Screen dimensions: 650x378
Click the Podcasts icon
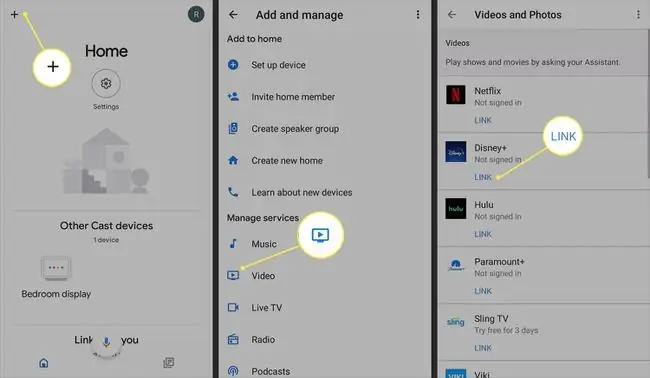point(233,371)
